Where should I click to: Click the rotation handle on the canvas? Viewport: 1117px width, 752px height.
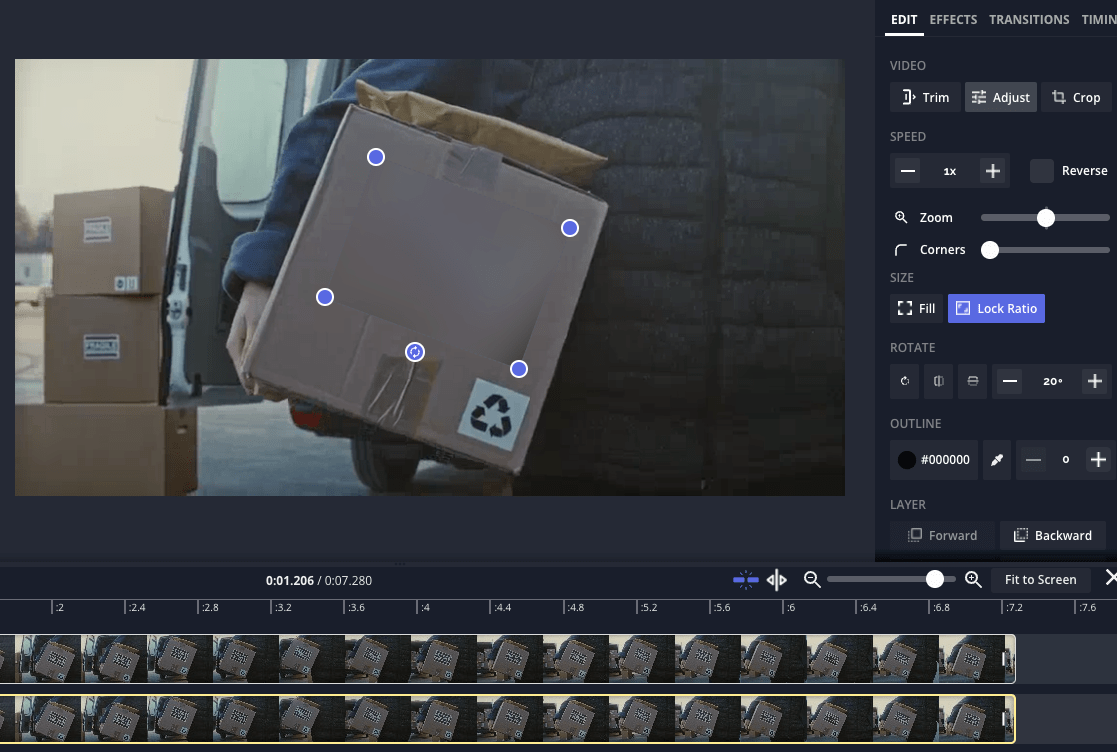(x=415, y=352)
